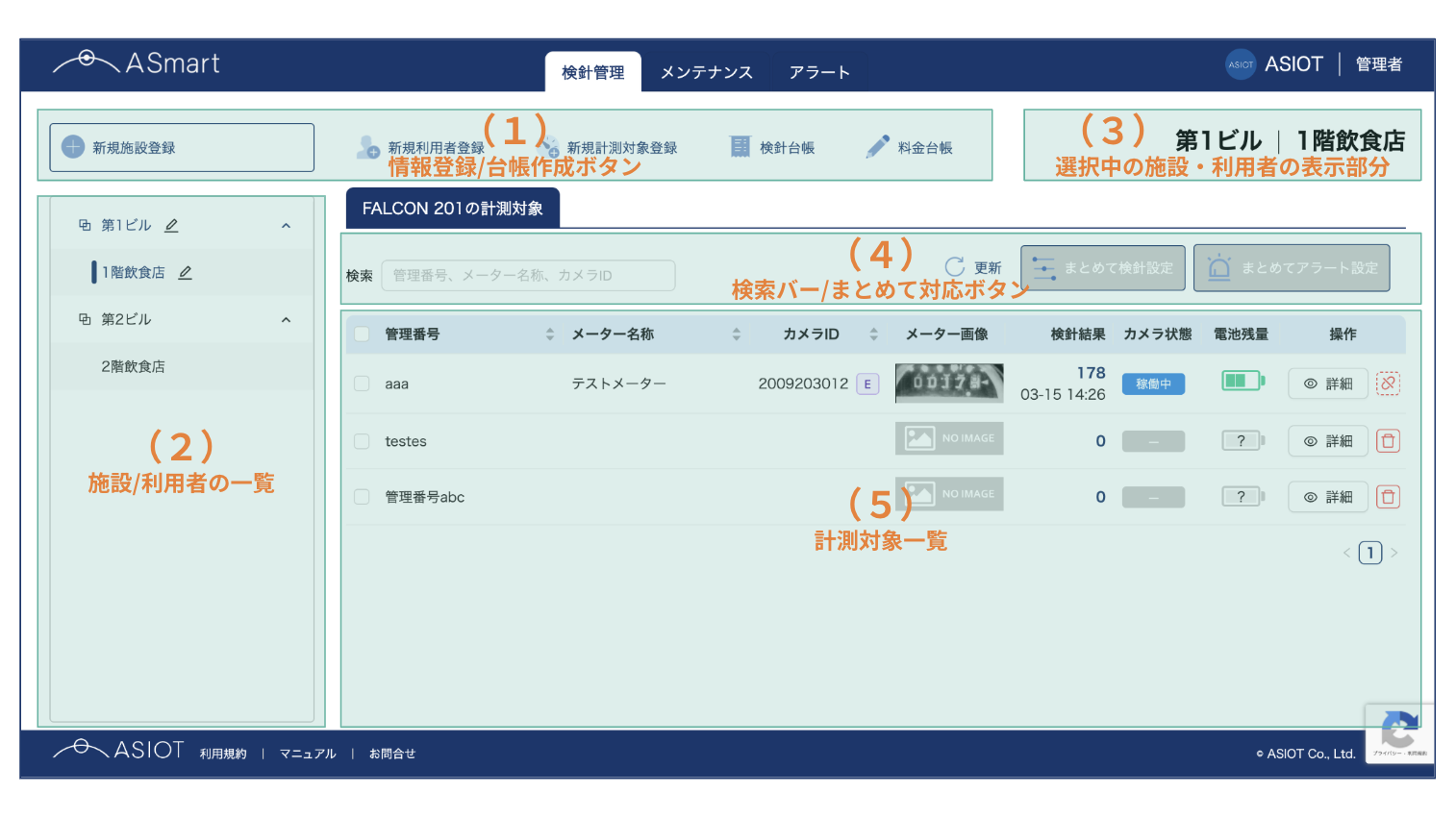Click camera ID 2009203012
1456x817 pixels.
803,384
